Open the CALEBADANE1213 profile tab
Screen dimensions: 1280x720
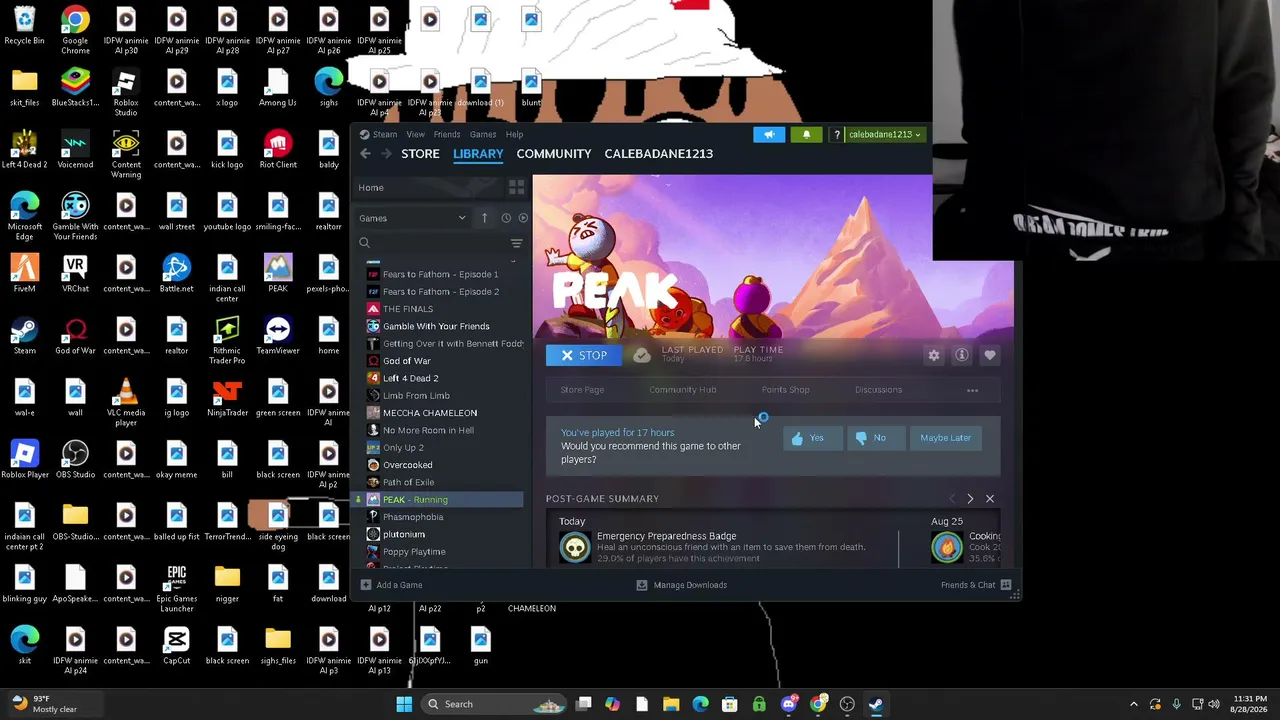(x=659, y=154)
